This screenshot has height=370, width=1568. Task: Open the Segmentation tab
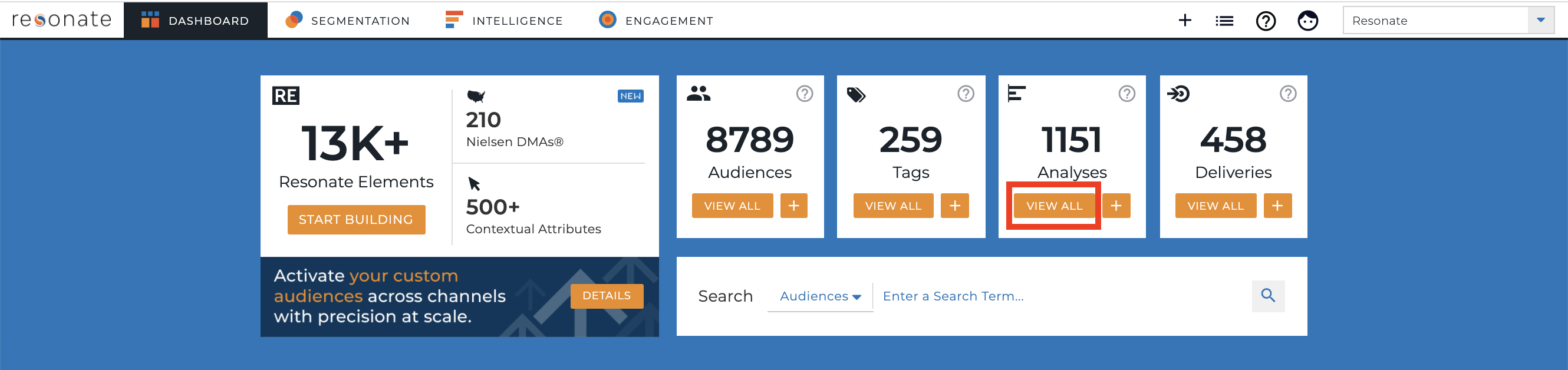pyautogui.click(x=348, y=21)
